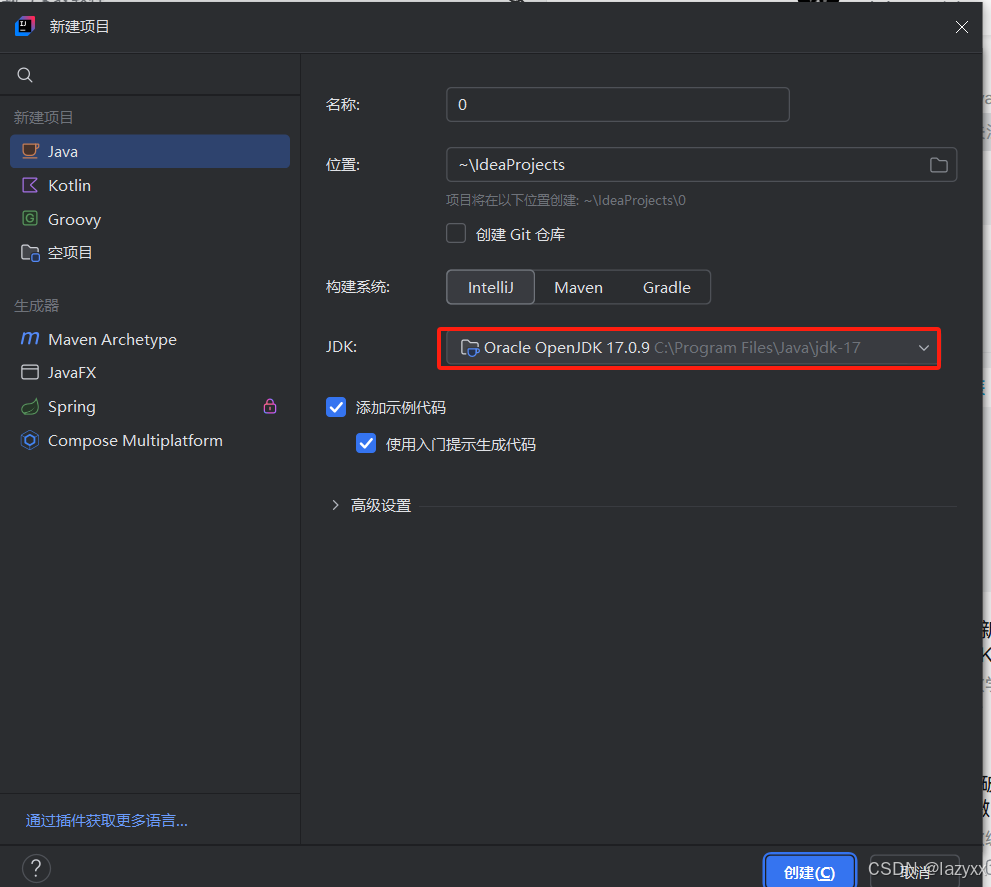The image size is (991, 887).
Task: Select Maven build system
Action: click(x=578, y=288)
